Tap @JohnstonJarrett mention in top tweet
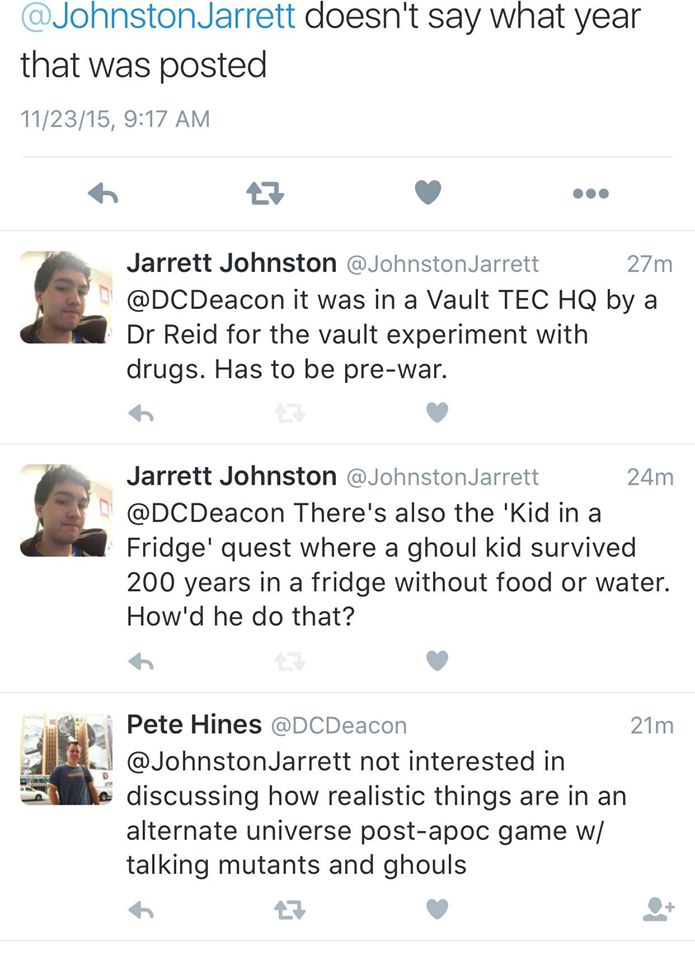 158,17
